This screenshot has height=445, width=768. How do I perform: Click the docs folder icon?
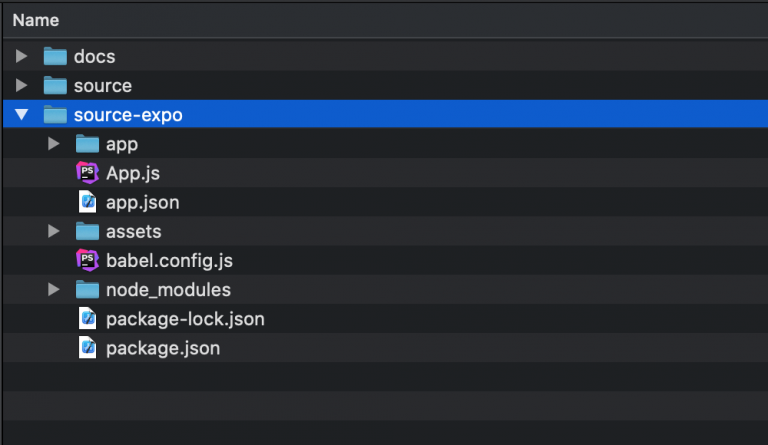click(55, 56)
